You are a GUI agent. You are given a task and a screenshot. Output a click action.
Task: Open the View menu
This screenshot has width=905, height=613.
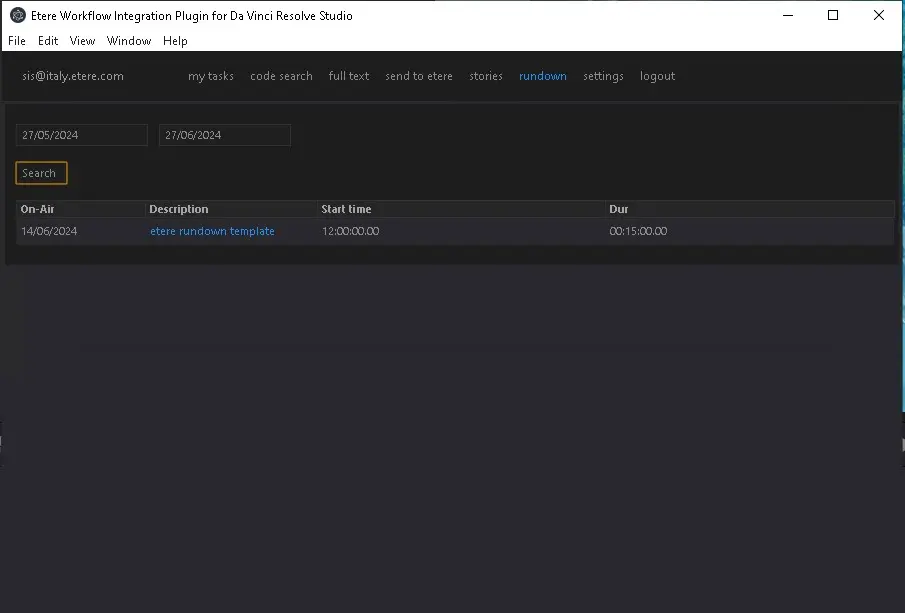point(82,41)
